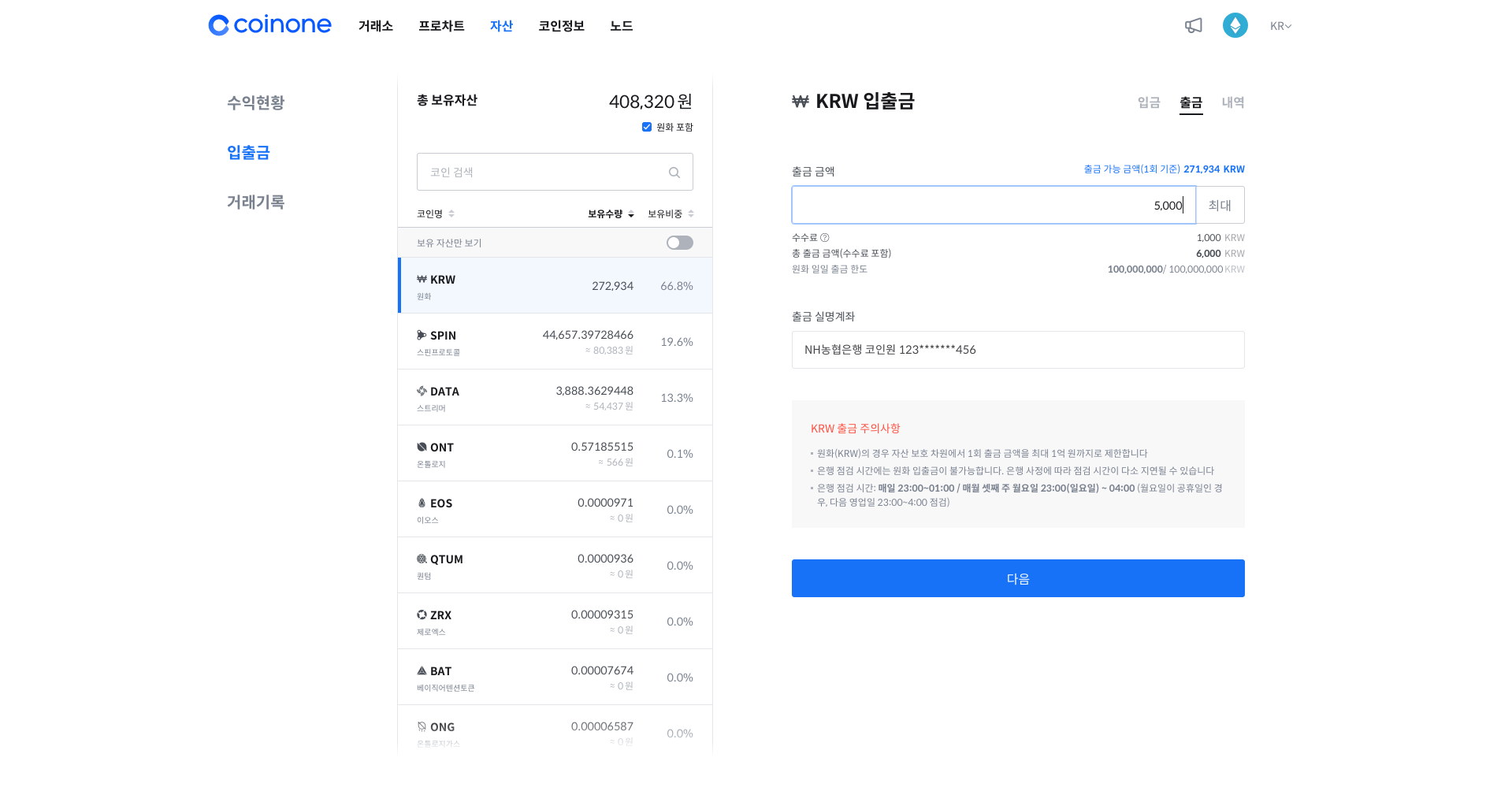
Task: Click the KRW 출금 주의사항 heading
Action: [x=855, y=429]
